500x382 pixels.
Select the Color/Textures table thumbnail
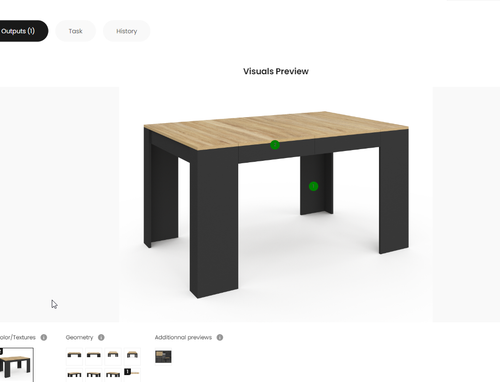coord(16,365)
